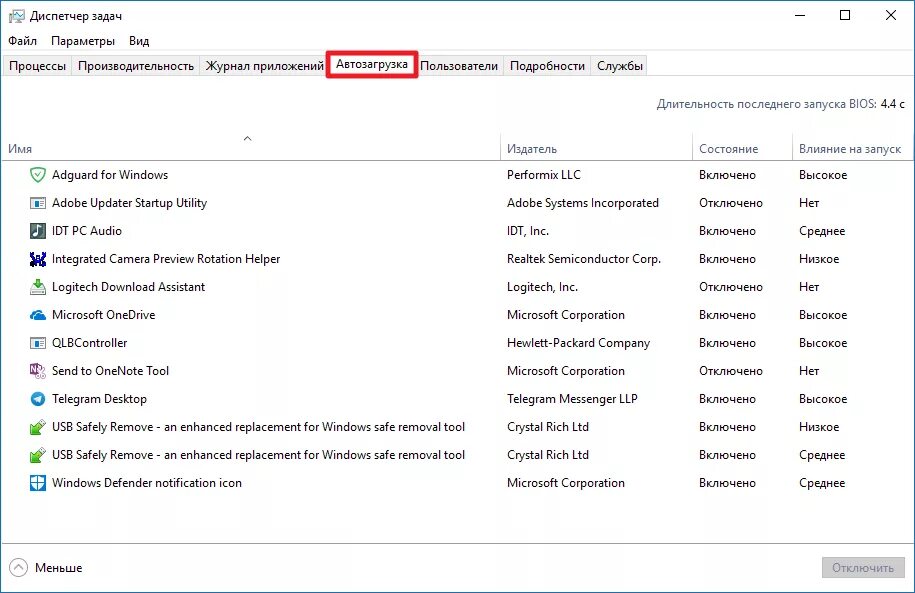Select the Adguard for Windows row name
915x593 pixels.
[x=110, y=175]
